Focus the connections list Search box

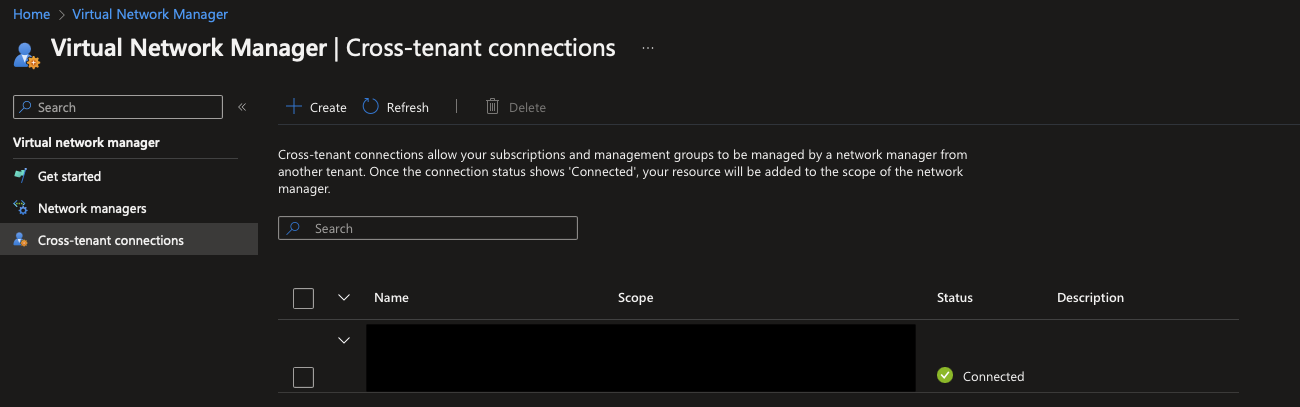point(428,228)
